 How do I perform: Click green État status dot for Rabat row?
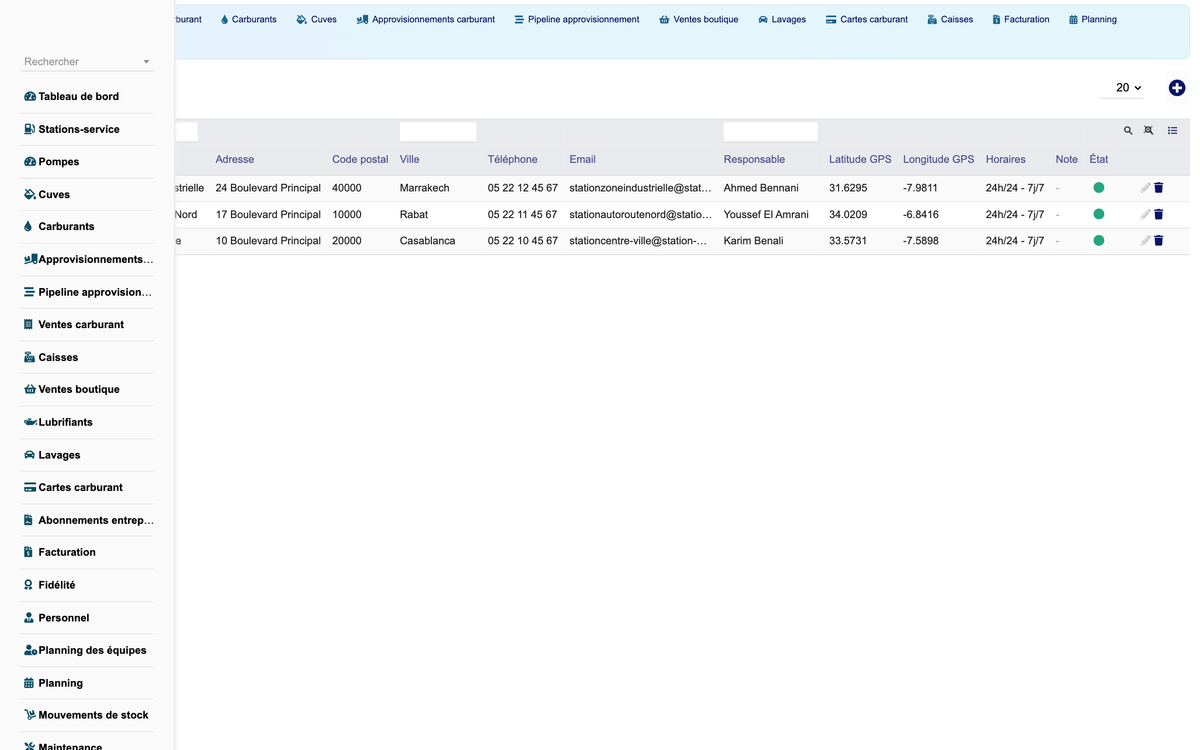point(1099,214)
